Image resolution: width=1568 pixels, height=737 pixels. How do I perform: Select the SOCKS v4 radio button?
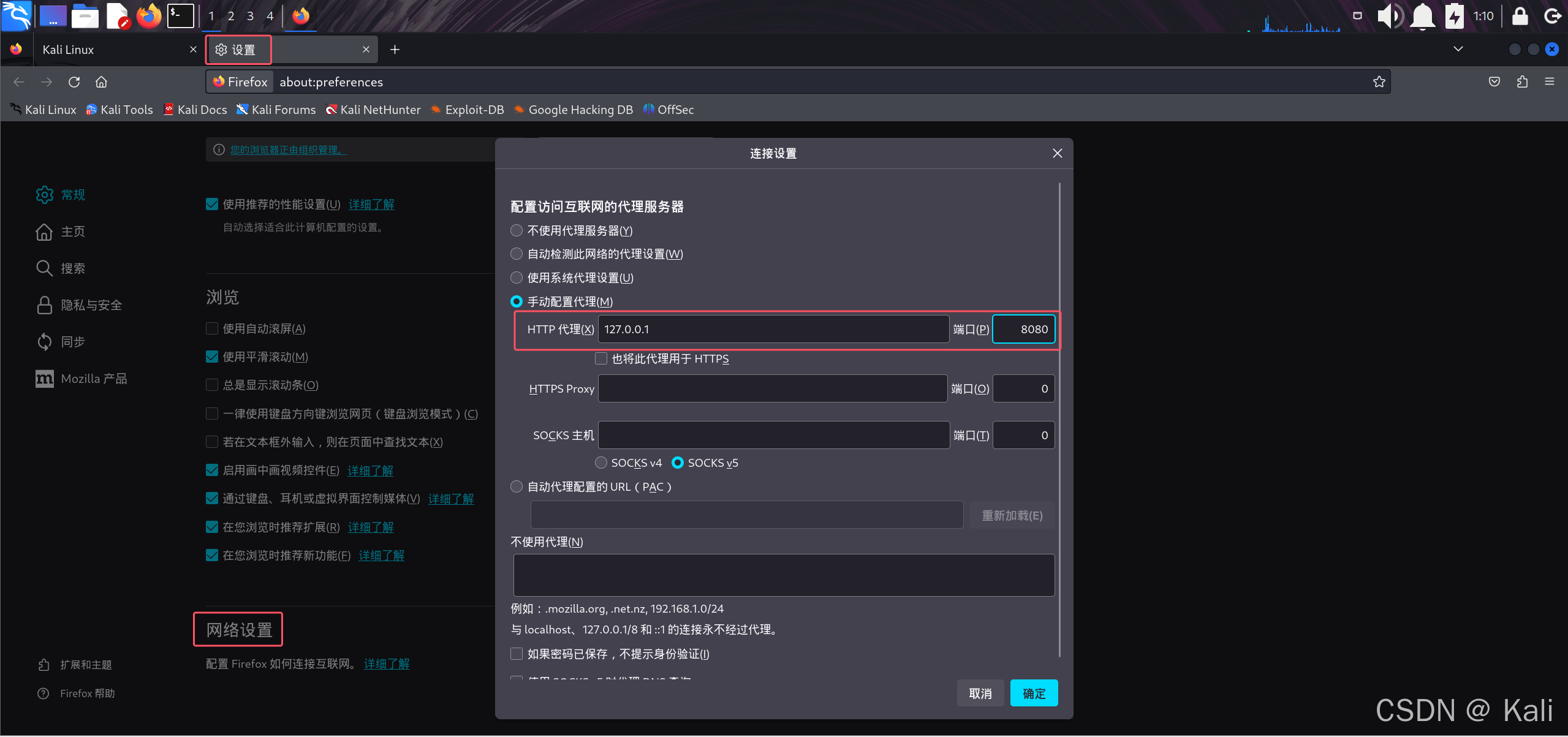(601, 463)
